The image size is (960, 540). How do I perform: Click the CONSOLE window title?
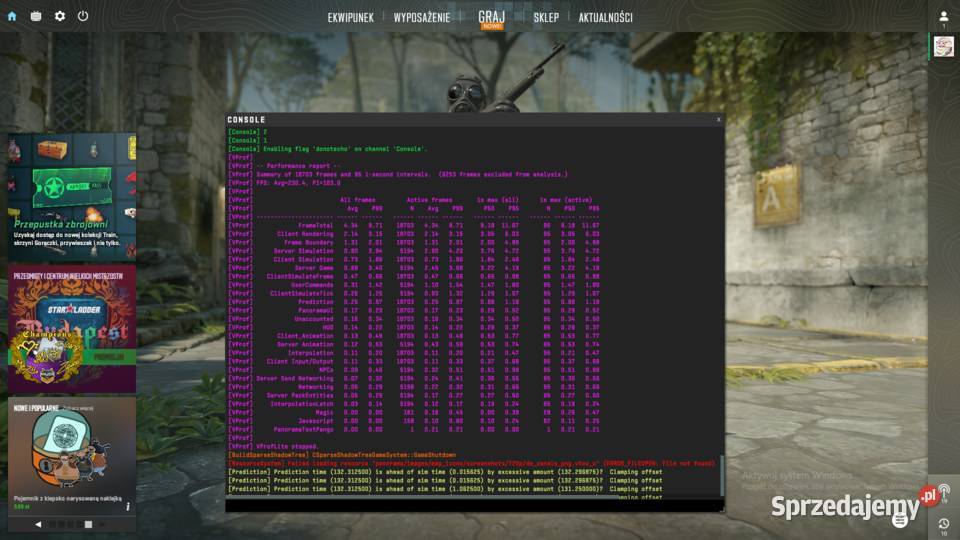pyautogui.click(x=246, y=120)
